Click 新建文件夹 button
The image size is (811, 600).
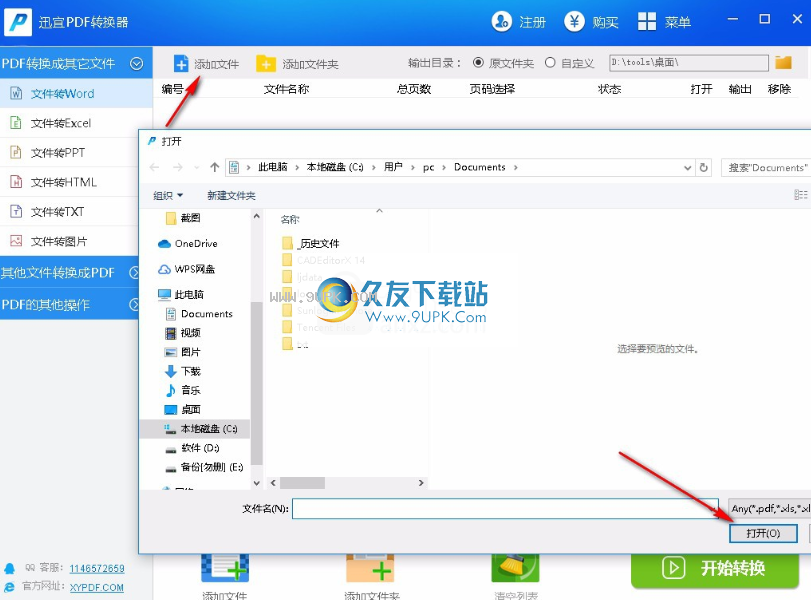[231, 196]
